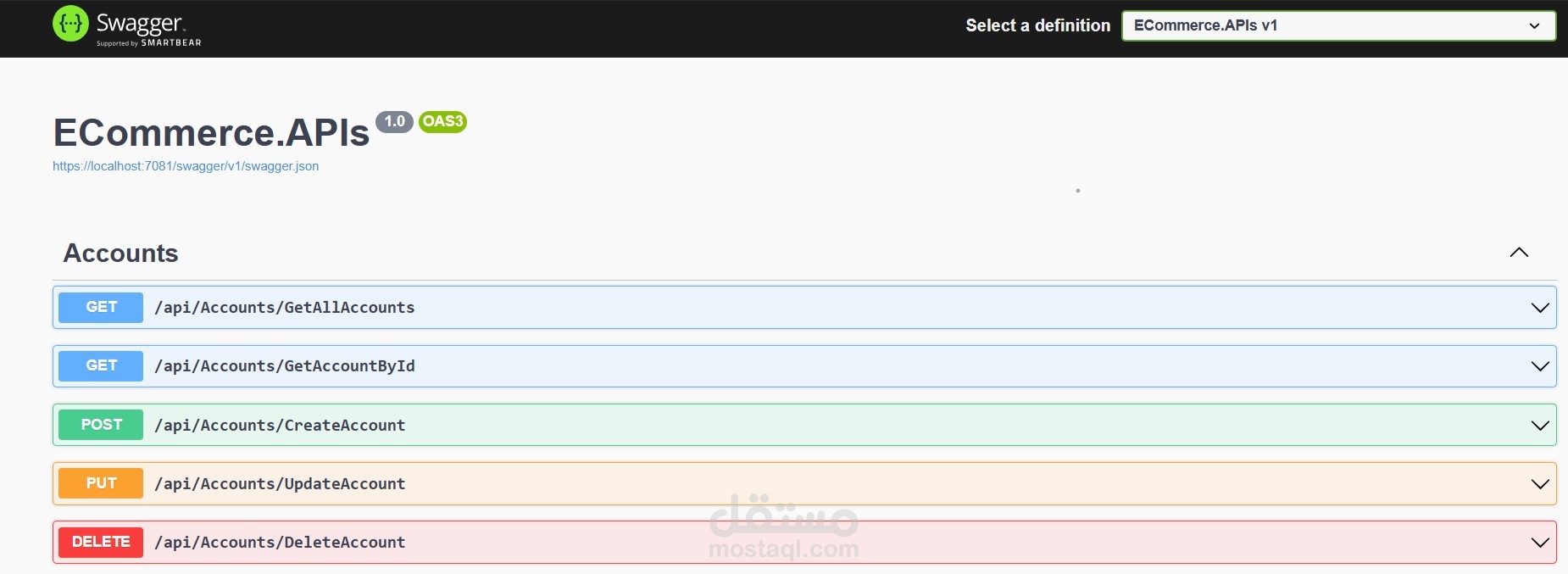Click the GET badge for GetAllAccounts
This screenshot has width=1568, height=574.
[101, 307]
